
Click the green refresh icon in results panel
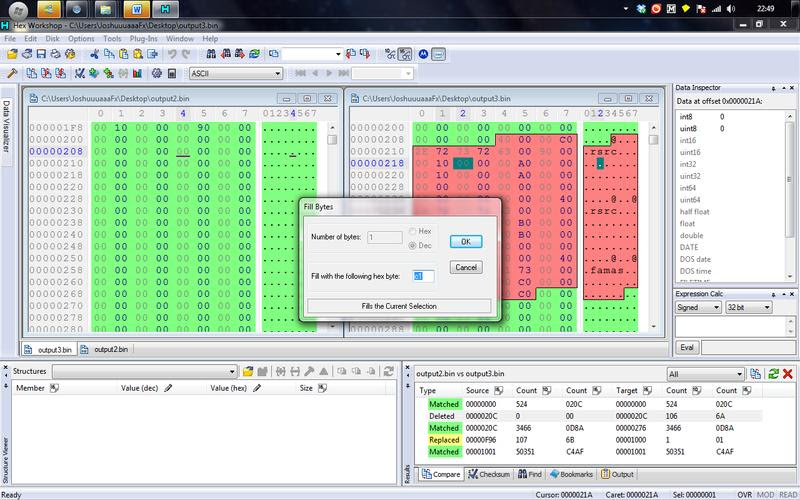(773, 374)
